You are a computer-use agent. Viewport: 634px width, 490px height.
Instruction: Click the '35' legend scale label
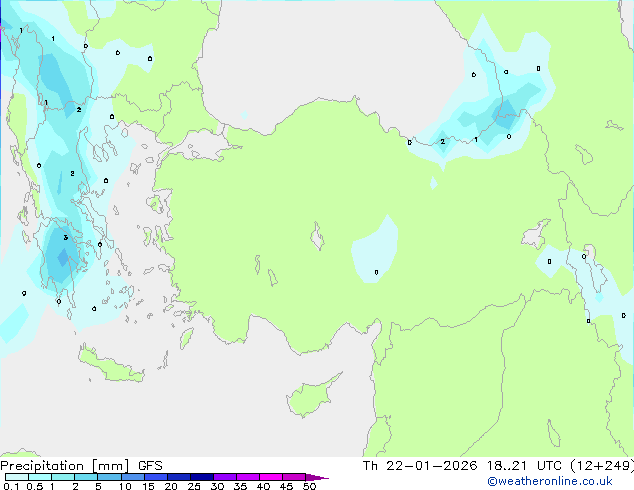[x=240, y=486]
